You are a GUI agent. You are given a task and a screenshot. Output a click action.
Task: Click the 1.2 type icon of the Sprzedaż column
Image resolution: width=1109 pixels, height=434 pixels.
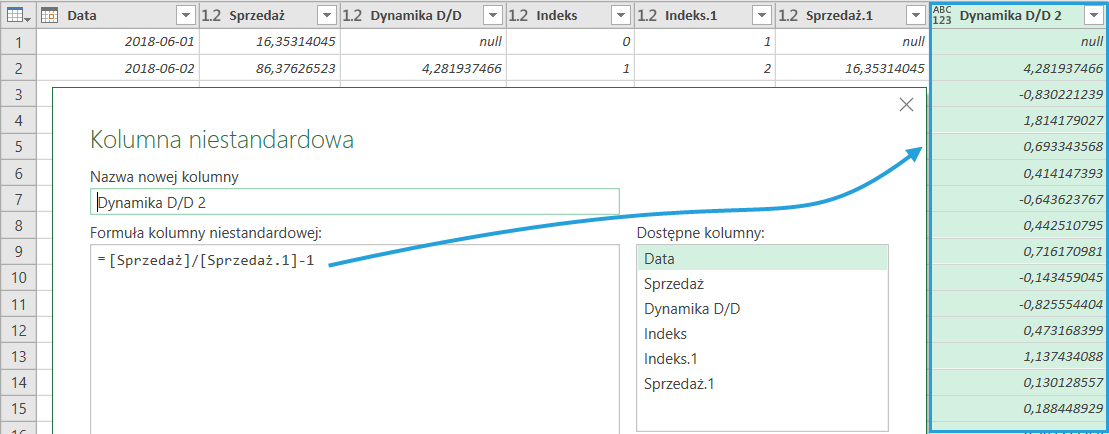point(211,15)
